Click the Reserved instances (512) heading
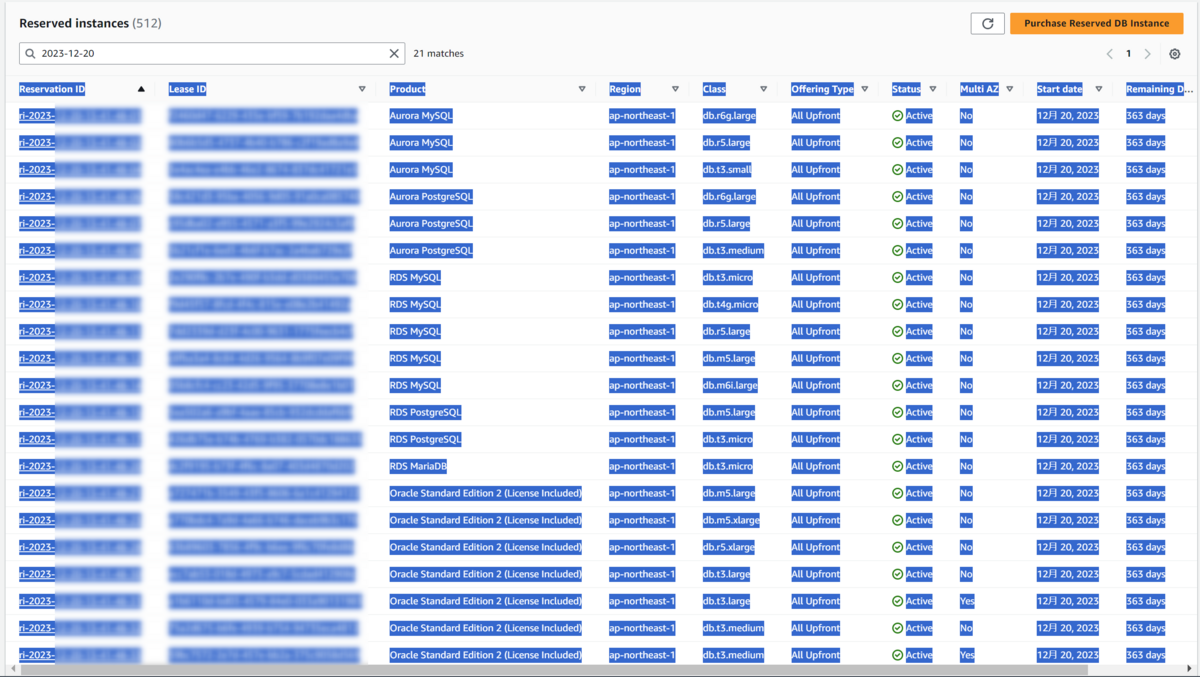 (90, 23)
